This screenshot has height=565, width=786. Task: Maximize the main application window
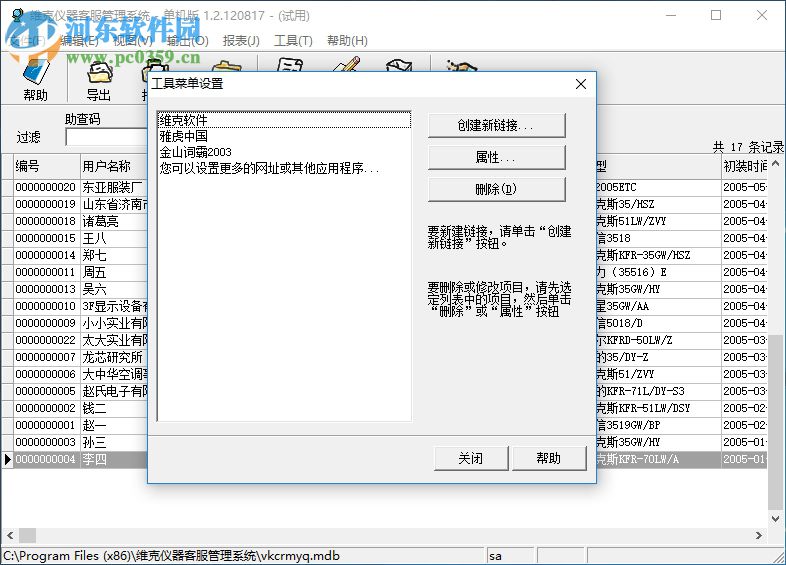tap(716, 15)
